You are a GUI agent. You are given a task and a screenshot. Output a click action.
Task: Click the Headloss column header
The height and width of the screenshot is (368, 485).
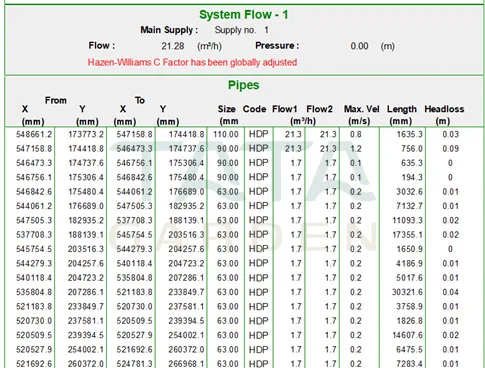click(444, 109)
